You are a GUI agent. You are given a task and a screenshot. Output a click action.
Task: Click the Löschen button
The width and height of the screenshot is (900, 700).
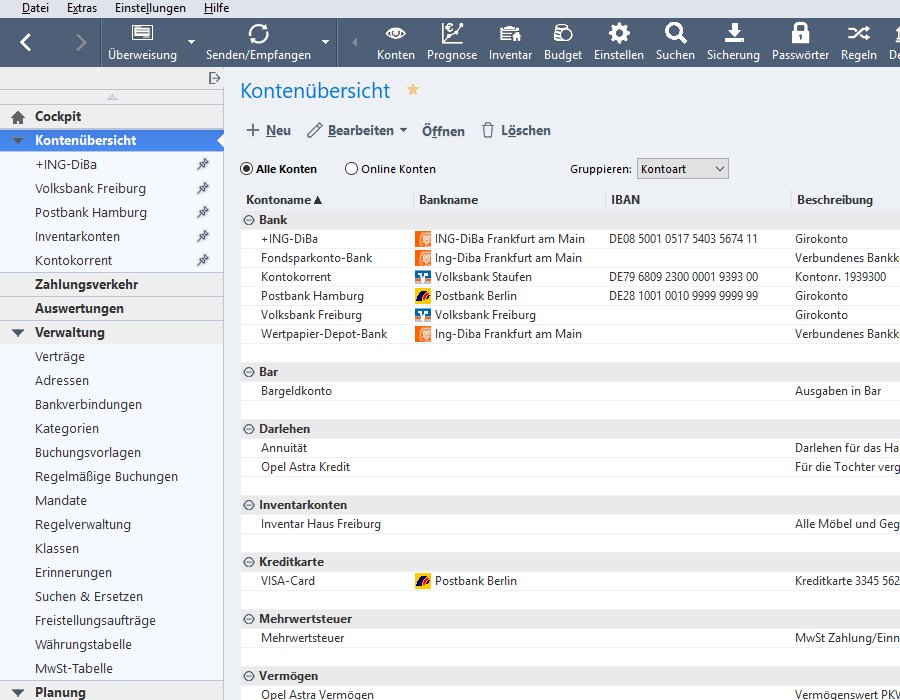coord(516,131)
